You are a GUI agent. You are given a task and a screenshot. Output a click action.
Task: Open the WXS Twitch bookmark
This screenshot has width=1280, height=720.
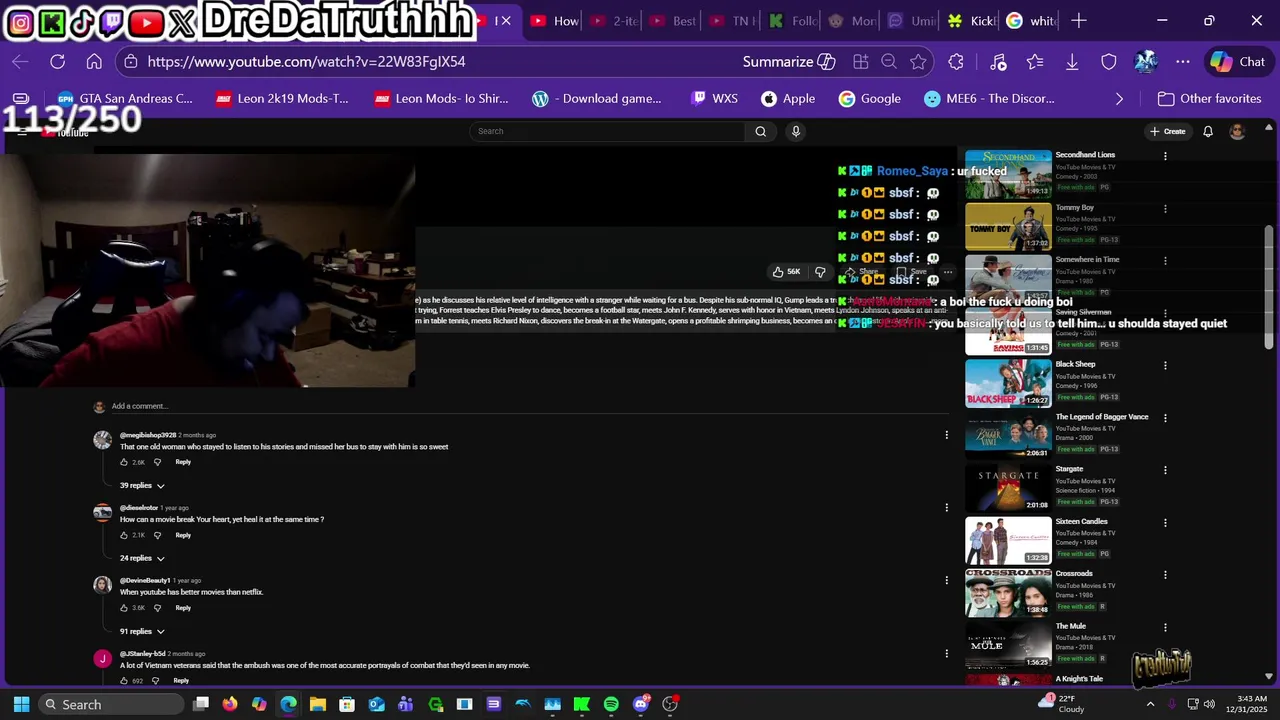(714, 99)
